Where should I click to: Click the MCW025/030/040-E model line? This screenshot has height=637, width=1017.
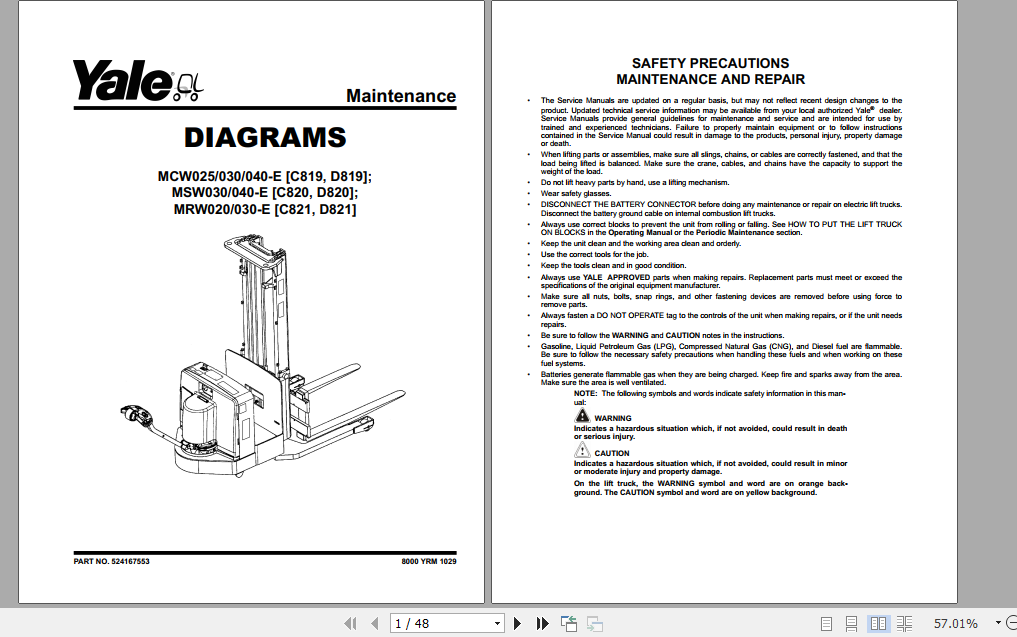pos(265,176)
